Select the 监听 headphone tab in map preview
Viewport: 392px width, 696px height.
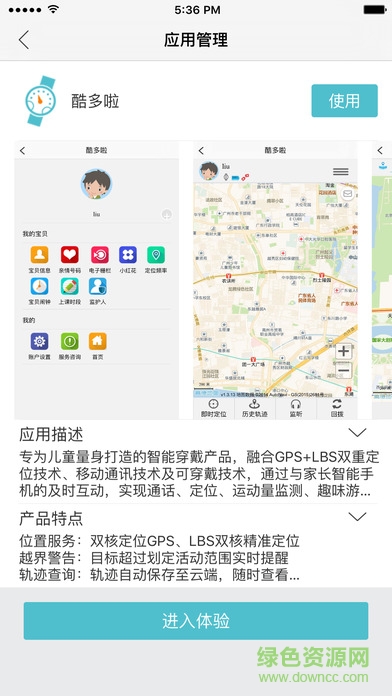[x=296, y=408]
